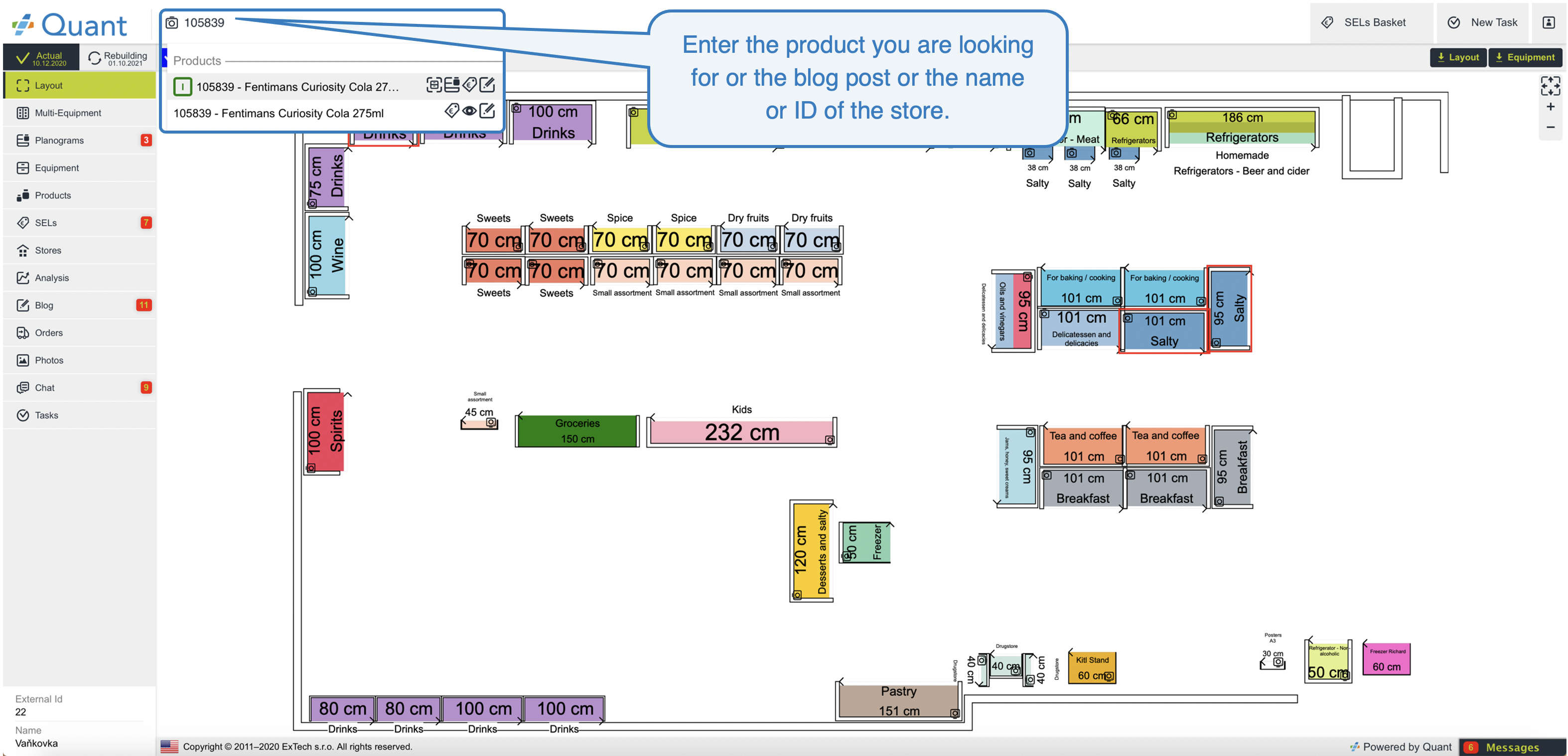1568x756 pixels.
Task: Click the camera icon in the search box
Action: pyautogui.click(x=172, y=23)
